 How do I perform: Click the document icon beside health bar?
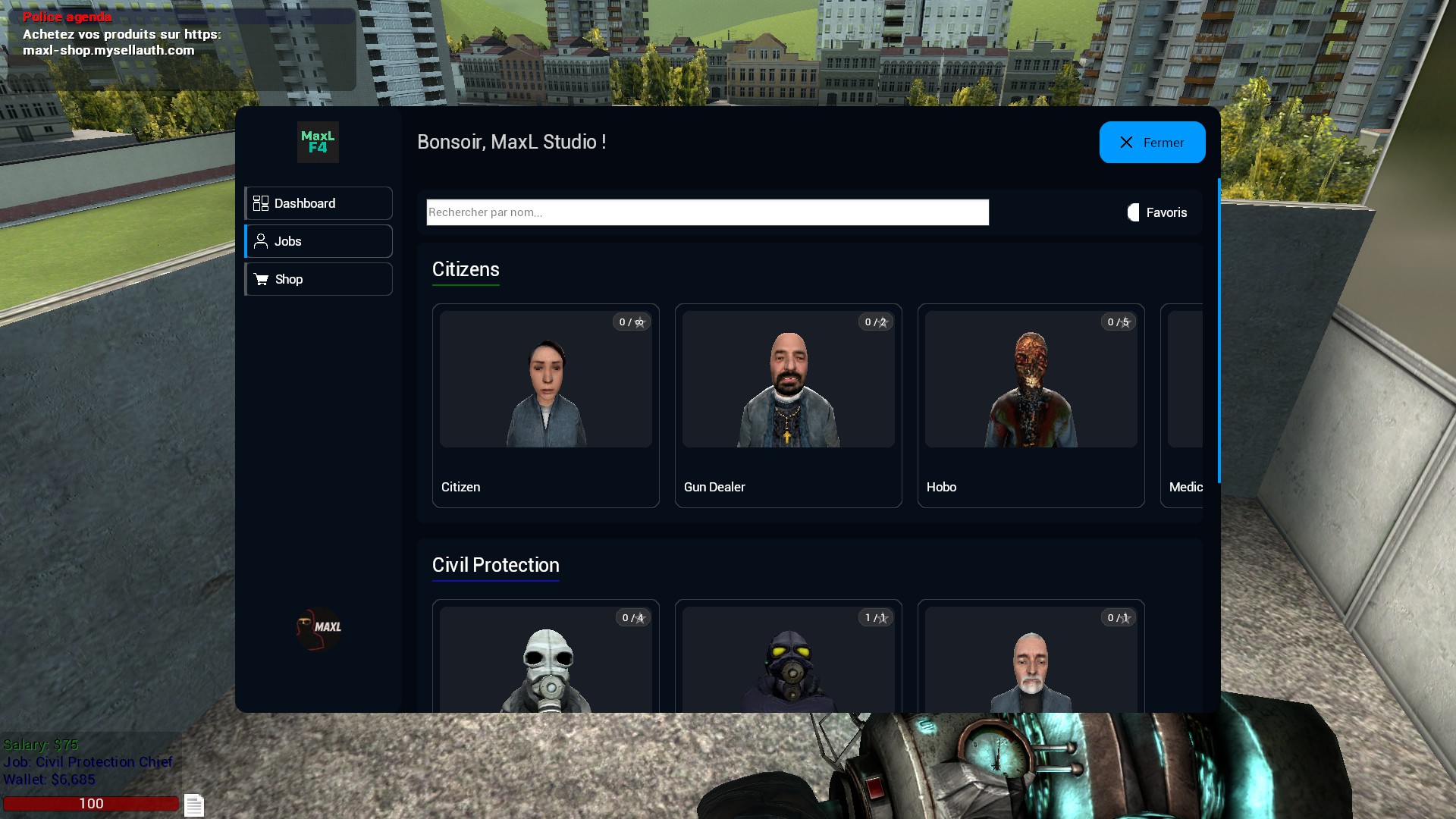tap(194, 805)
